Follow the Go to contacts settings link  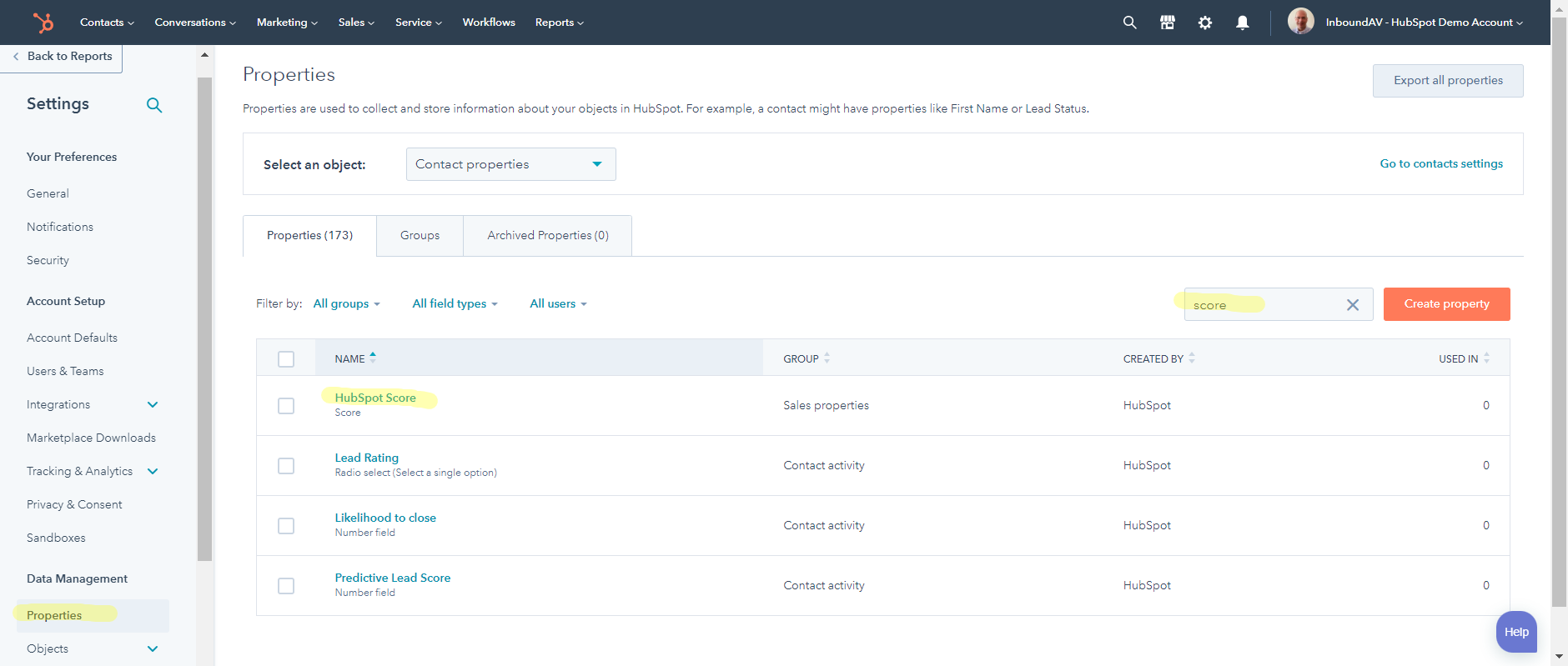tap(1441, 164)
